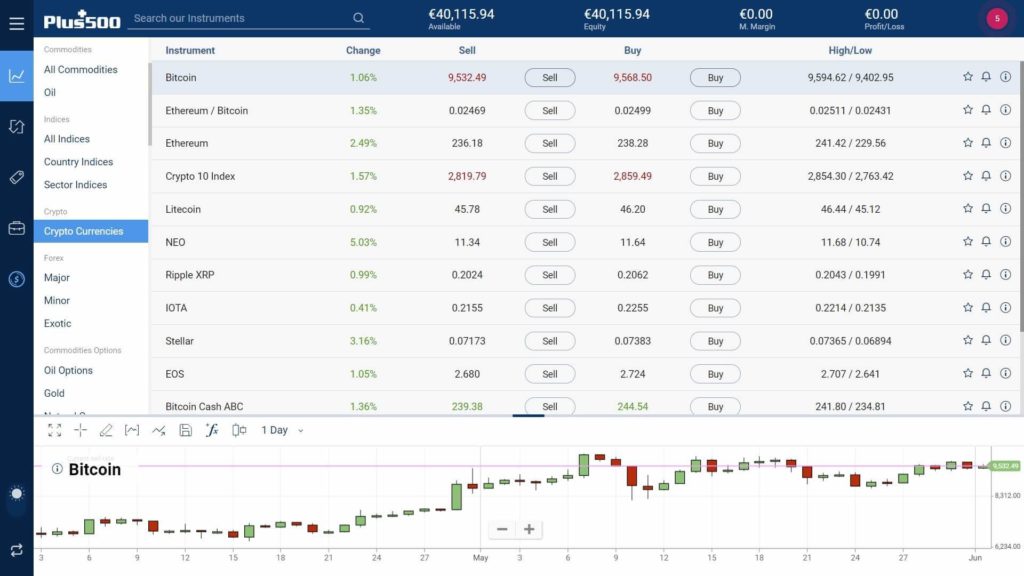Screen dimensions: 1024x576
Task: Click the search magnifier icon
Action: [359, 18]
